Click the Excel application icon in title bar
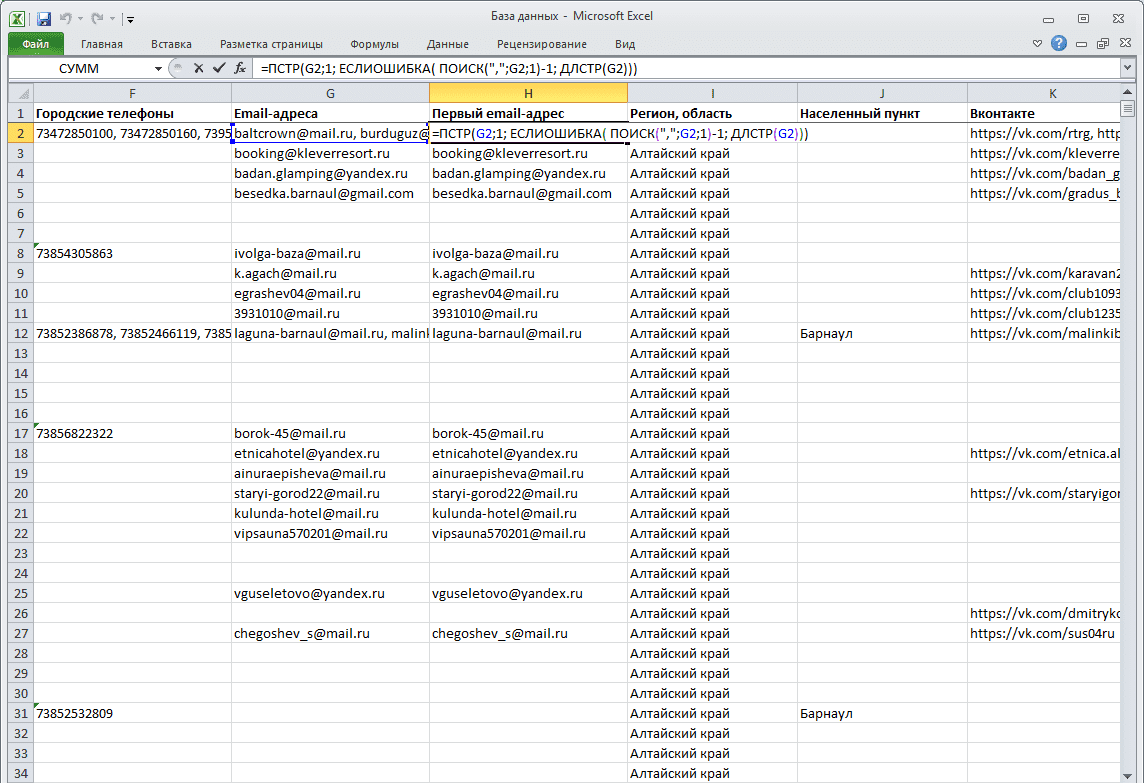 [x=17, y=18]
